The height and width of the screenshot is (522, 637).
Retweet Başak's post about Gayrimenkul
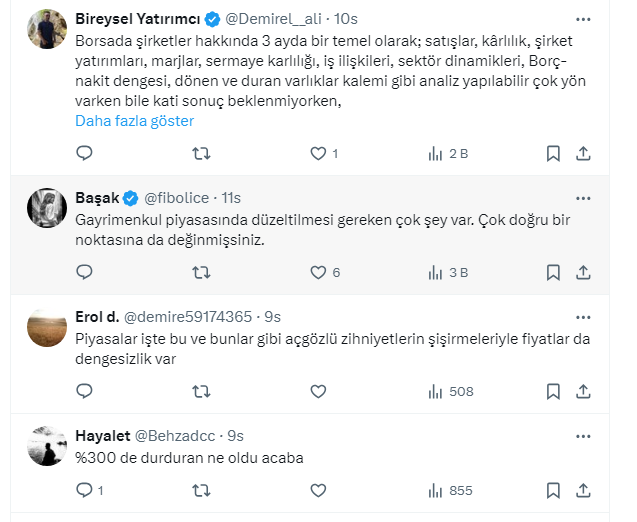201,272
